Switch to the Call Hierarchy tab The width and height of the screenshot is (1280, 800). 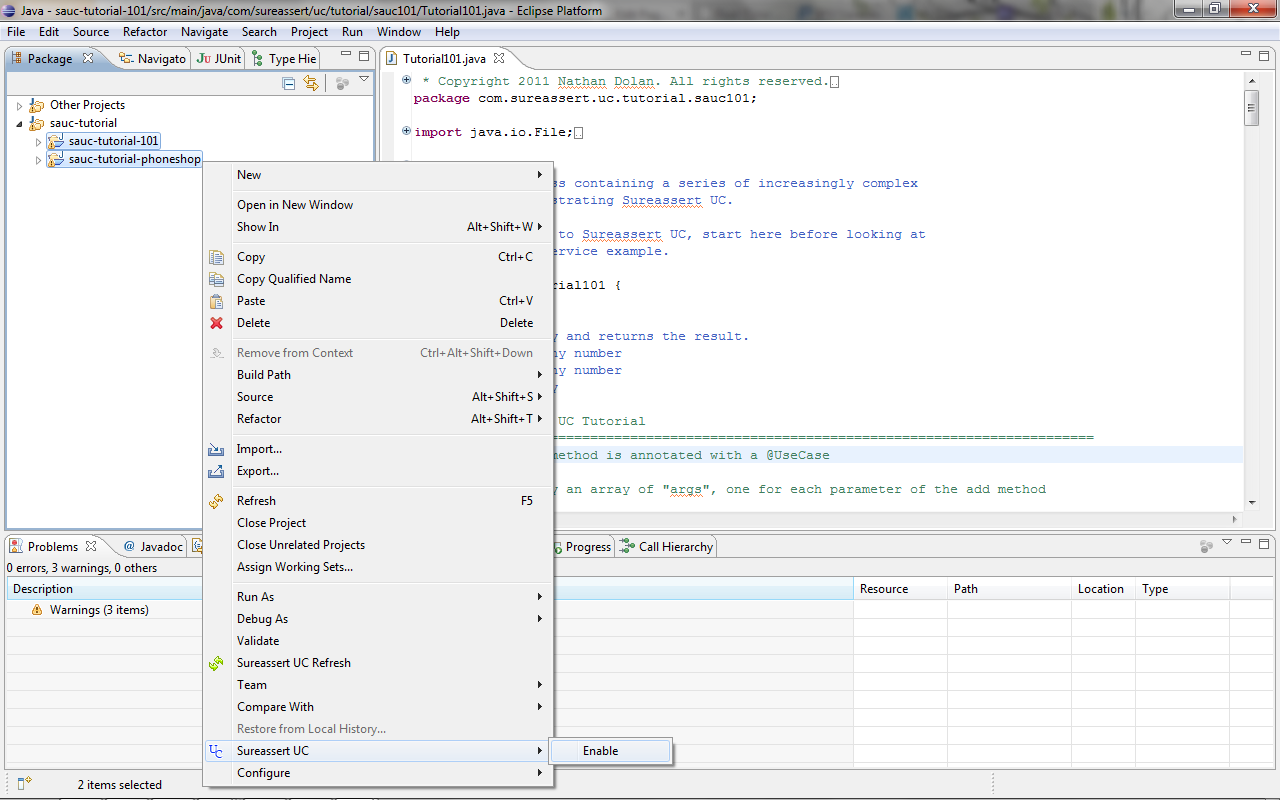point(667,547)
